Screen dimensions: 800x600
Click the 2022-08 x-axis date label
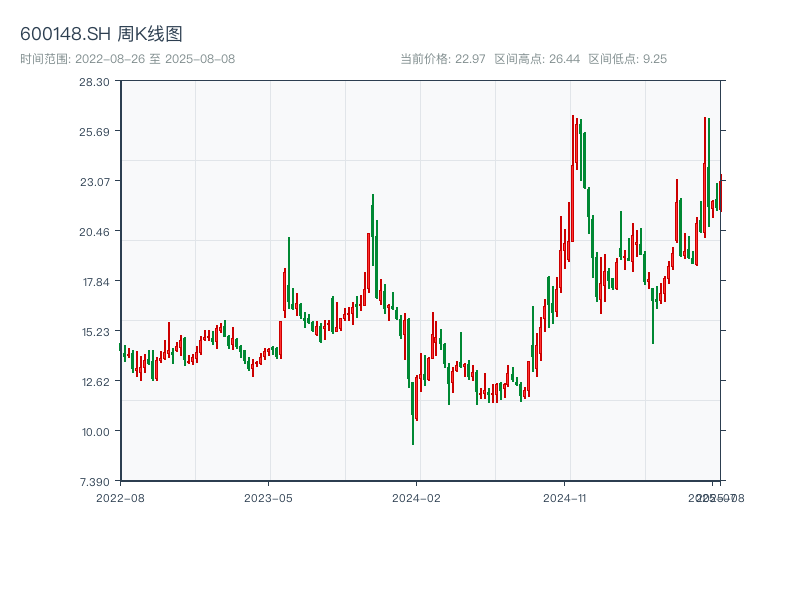pyautogui.click(x=120, y=497)
